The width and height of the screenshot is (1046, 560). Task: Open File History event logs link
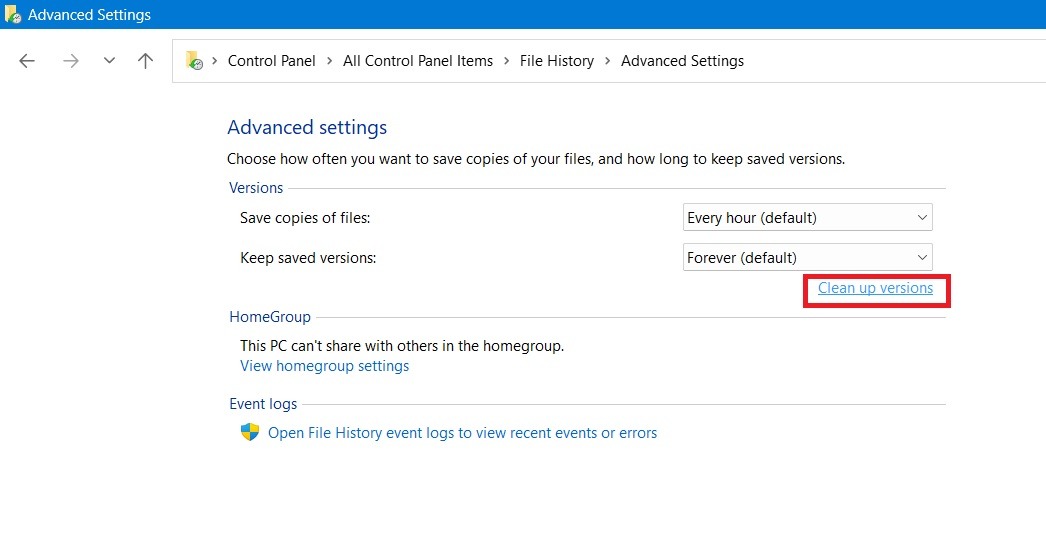click(462, 433)
